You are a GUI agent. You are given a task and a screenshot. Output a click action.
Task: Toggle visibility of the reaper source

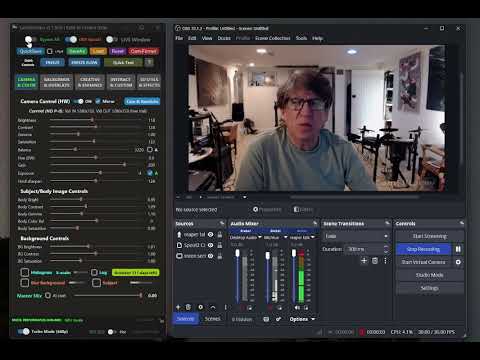pyautogui.click(x=210, y=235)
